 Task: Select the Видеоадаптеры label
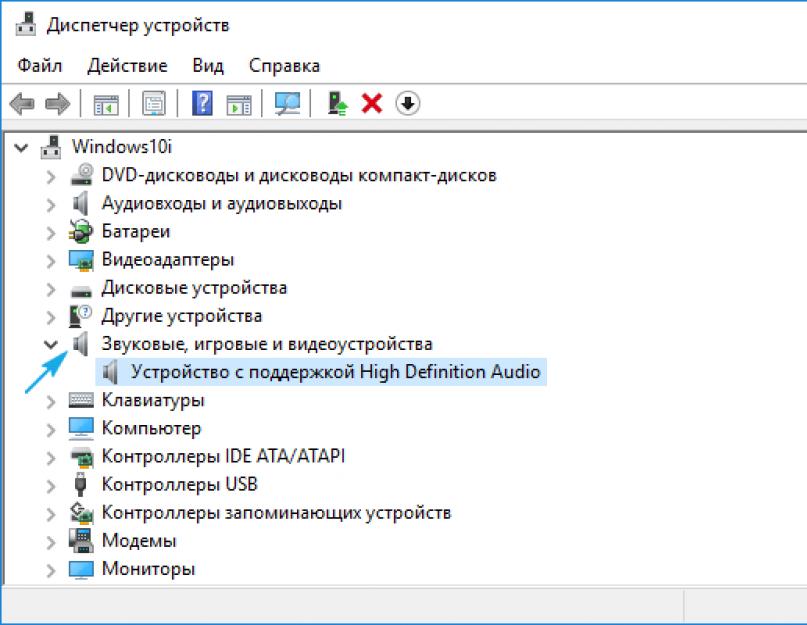tap(168, 259)
